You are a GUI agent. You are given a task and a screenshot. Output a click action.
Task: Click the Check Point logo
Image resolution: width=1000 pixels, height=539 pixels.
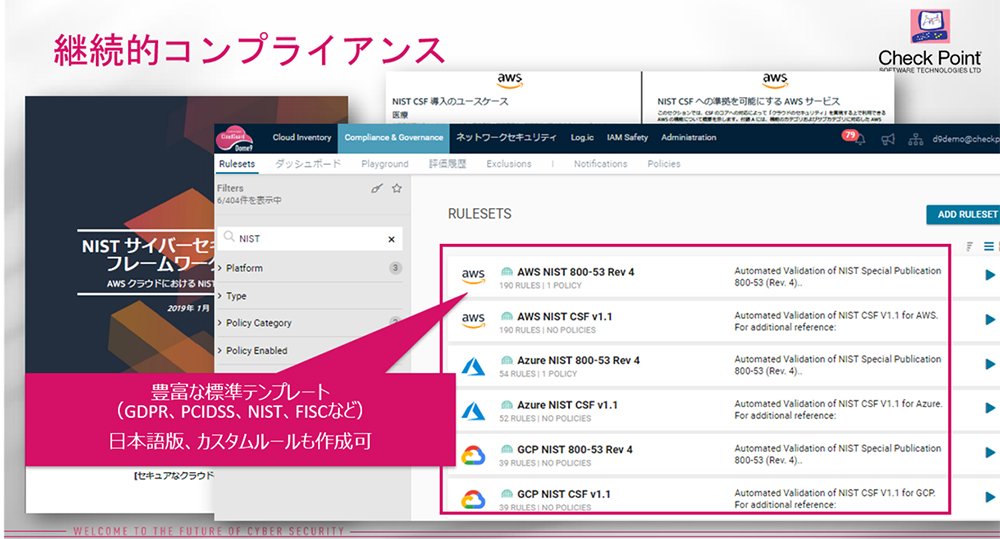point(929,41)
